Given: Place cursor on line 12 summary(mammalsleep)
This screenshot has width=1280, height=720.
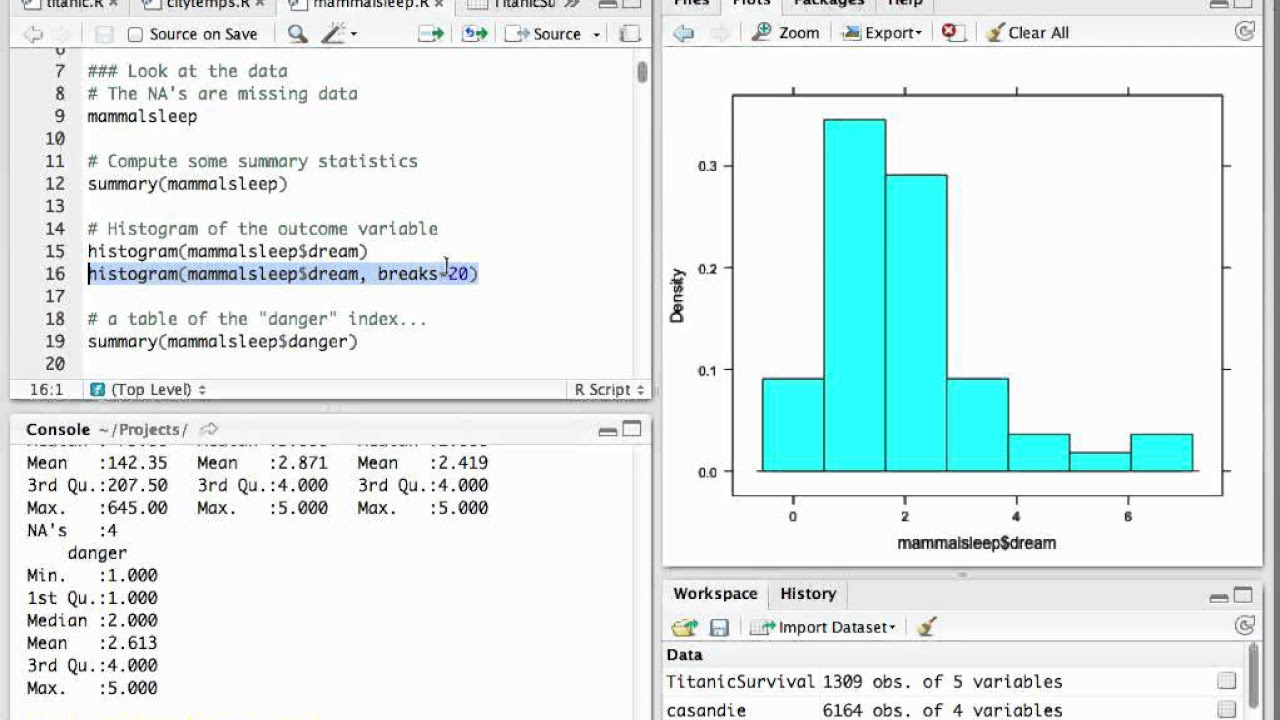Looking at the screenshot, I should click(x=187, y=184).
